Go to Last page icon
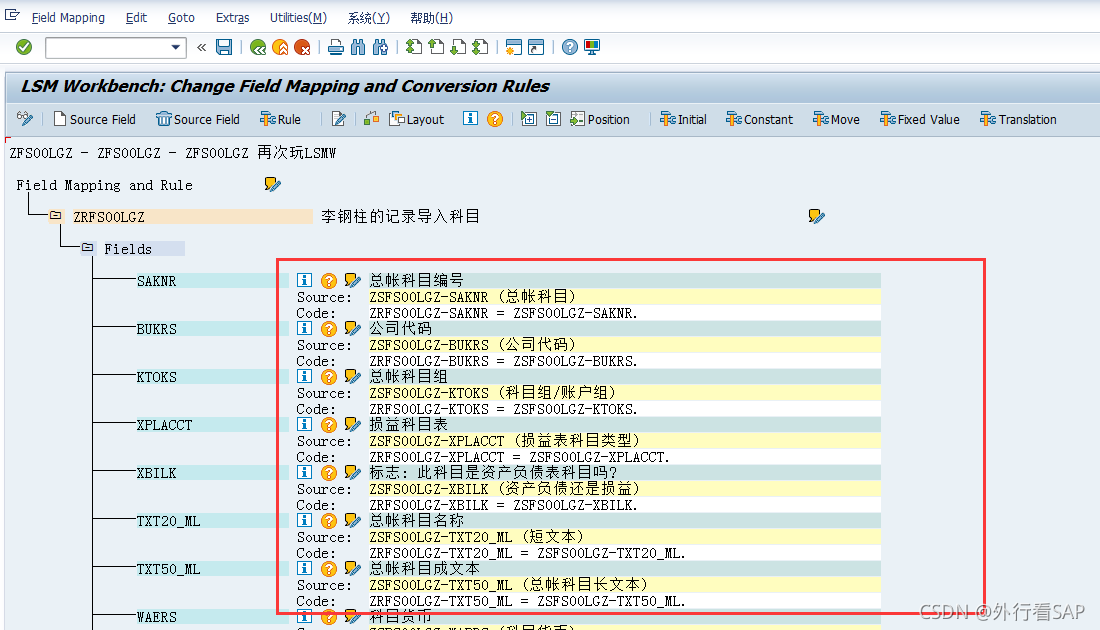The image size is (1100, 630). point(481,47)
